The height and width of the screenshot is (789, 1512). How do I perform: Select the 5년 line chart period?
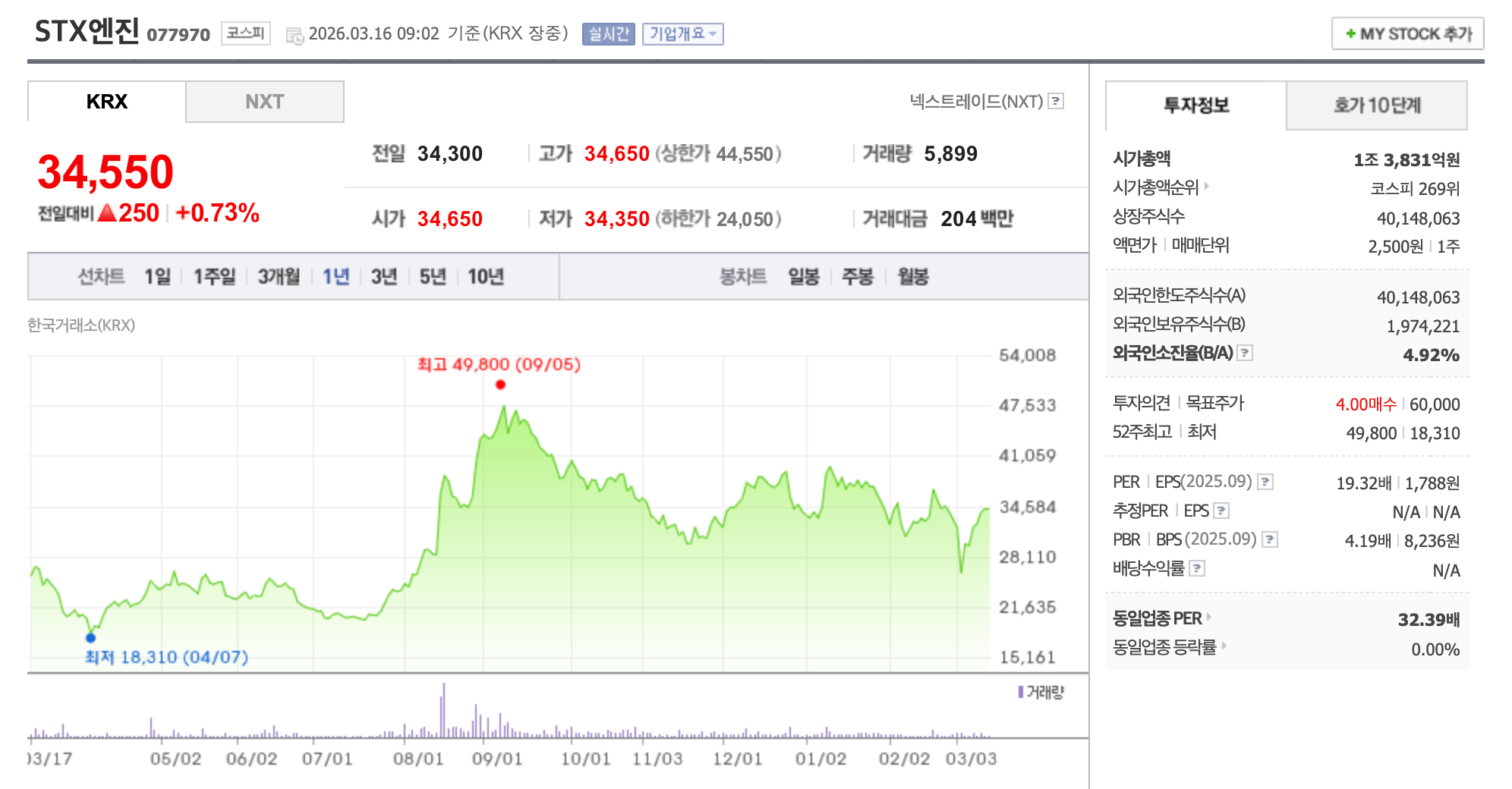[433, 277]
